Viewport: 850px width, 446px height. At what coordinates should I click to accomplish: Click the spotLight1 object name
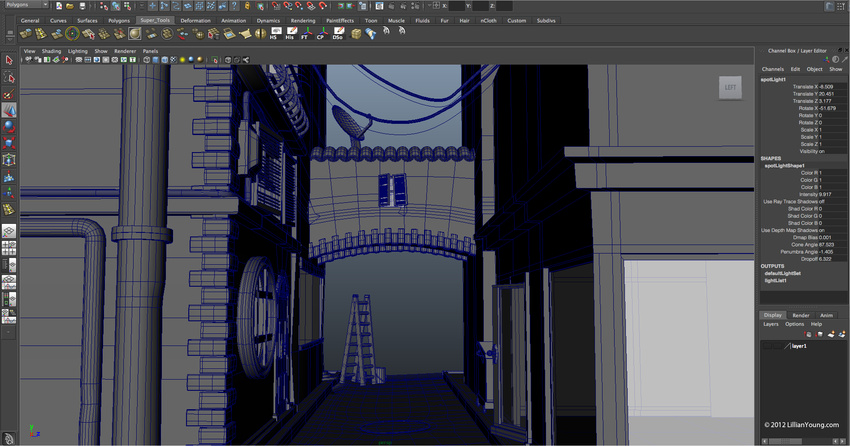[x=773, y=80]
